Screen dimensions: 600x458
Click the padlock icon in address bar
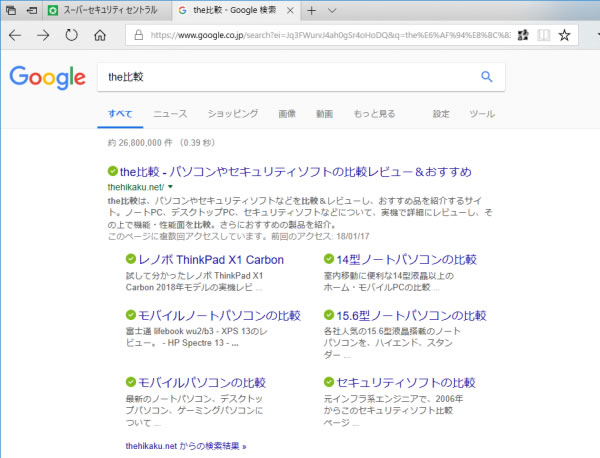point(139,35)
